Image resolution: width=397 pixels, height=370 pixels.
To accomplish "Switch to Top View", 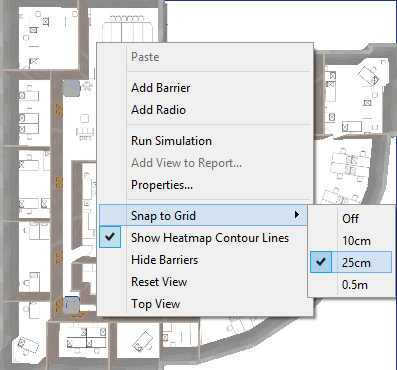I will (156, 304).
